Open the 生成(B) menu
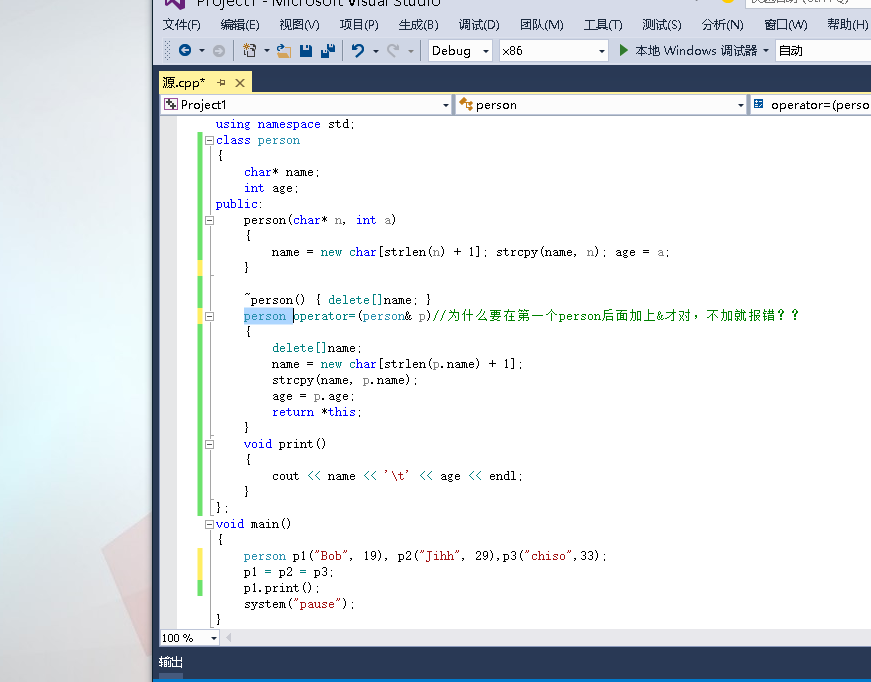 point(418,24)
